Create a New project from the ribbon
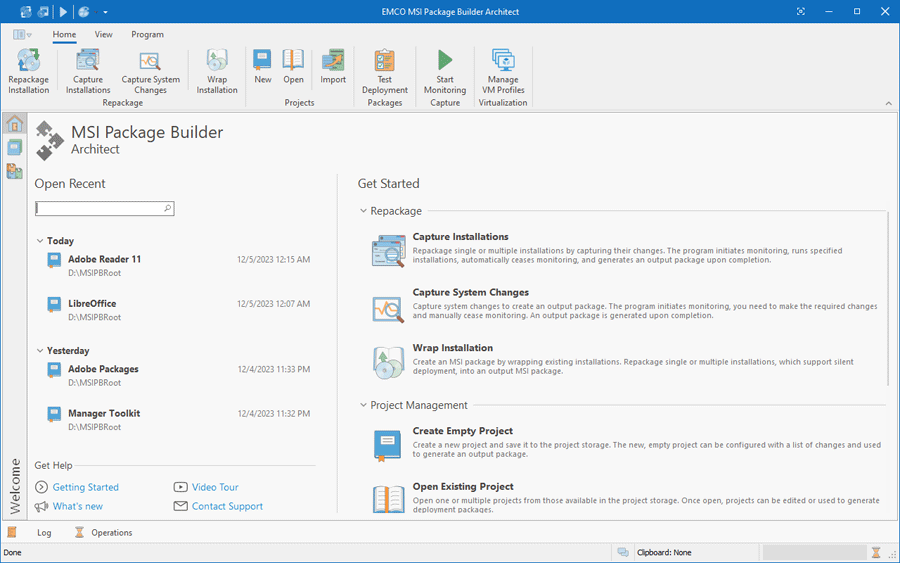Viewport: 900px width, 563px height. click(262, 66)
